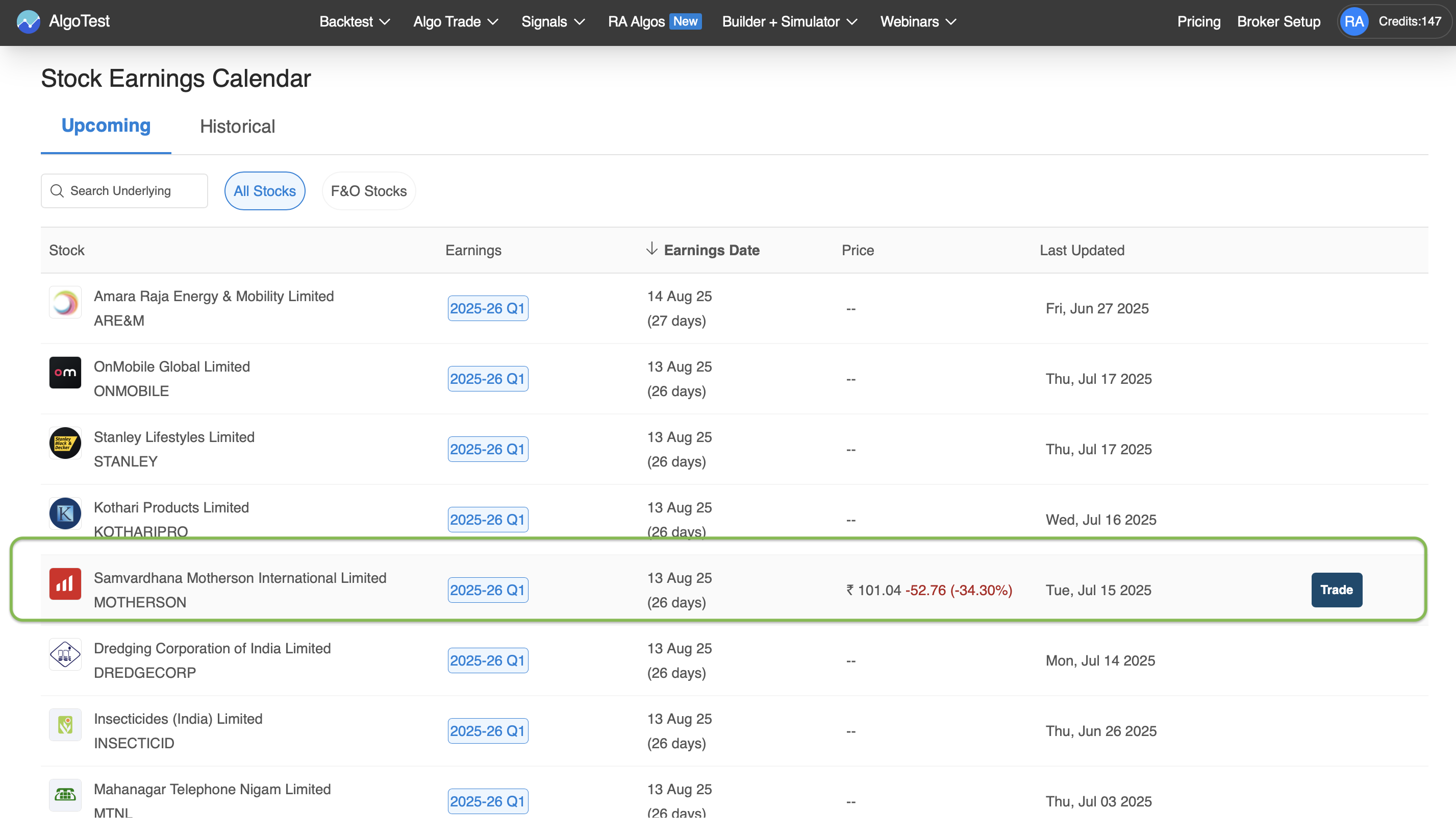
Task: Click Fri, Jun 27 2025 updated date
Action: tap(1097, 309)
